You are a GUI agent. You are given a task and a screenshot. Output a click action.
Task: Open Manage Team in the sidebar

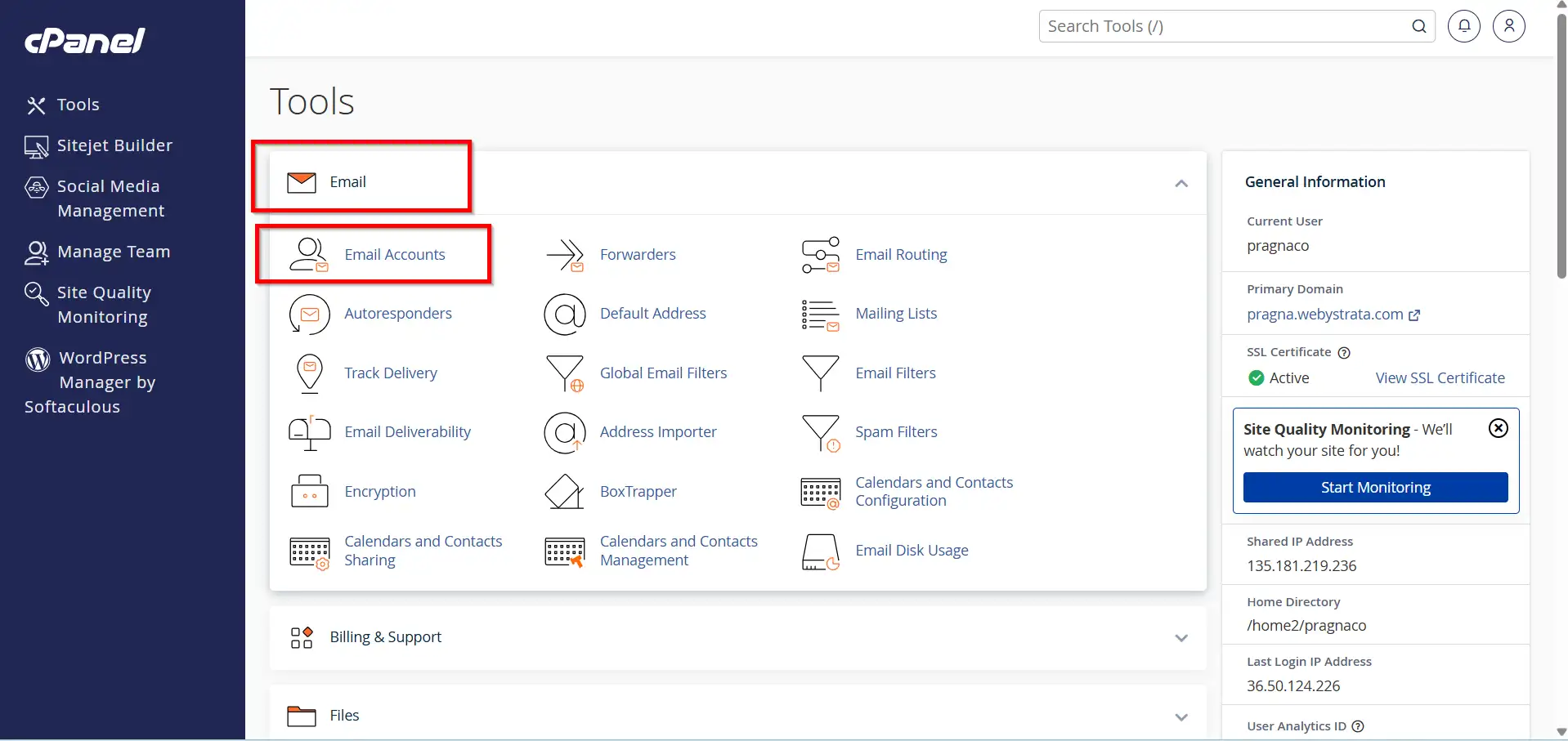click(114, 252)
